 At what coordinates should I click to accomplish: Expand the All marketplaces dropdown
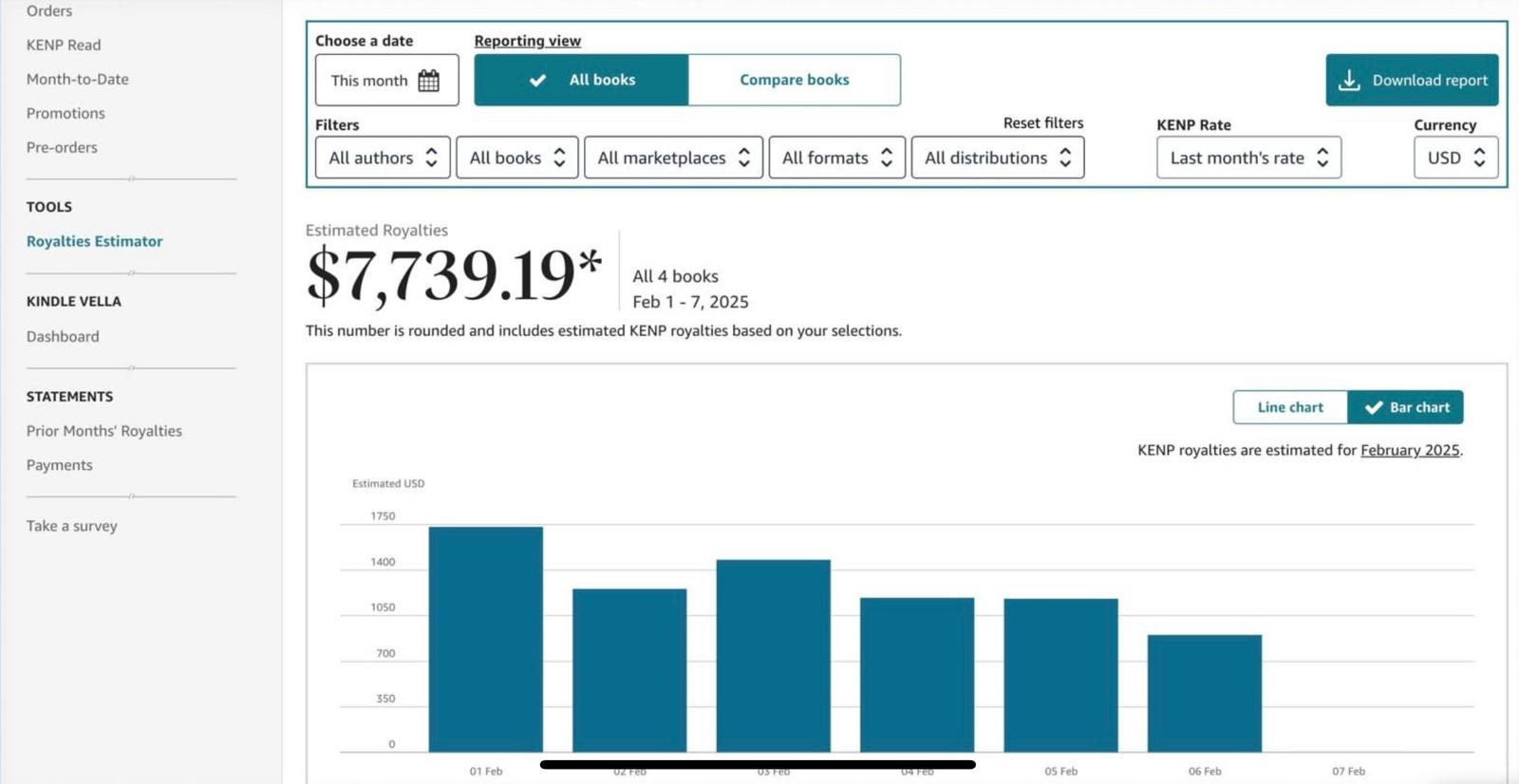[673, 159]
